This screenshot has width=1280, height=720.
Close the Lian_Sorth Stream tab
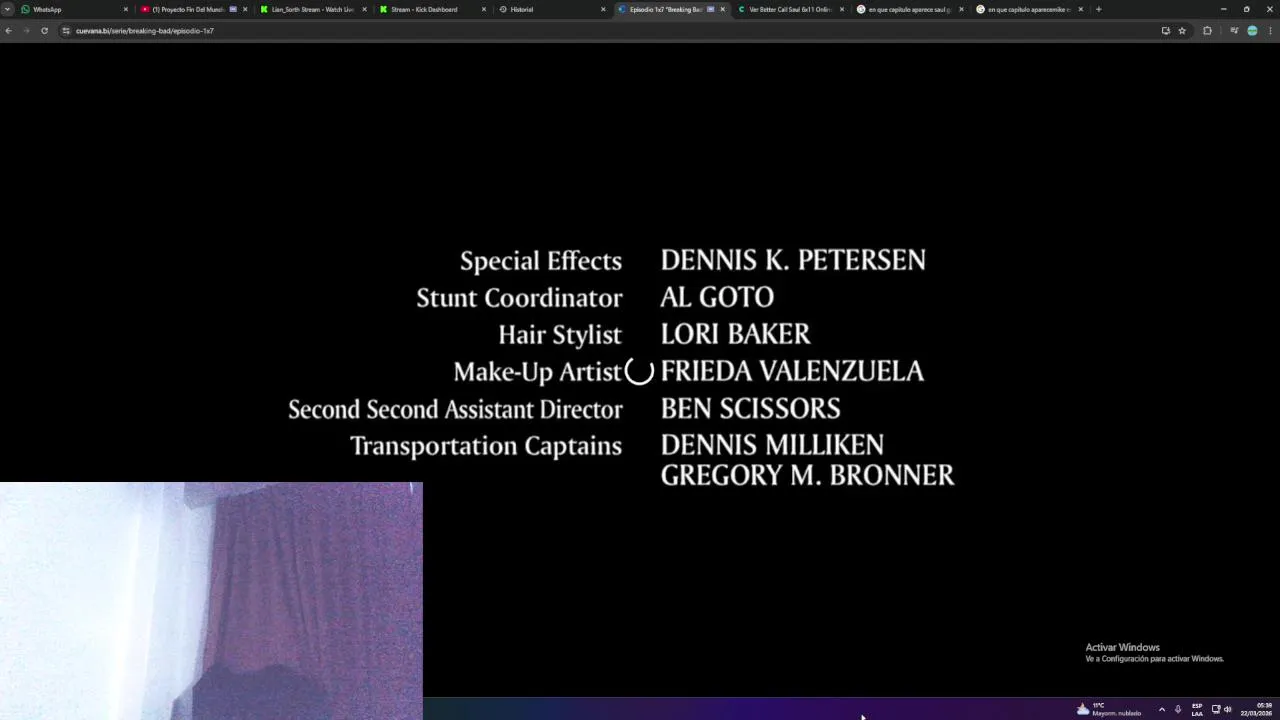click(x=364, y=9)
